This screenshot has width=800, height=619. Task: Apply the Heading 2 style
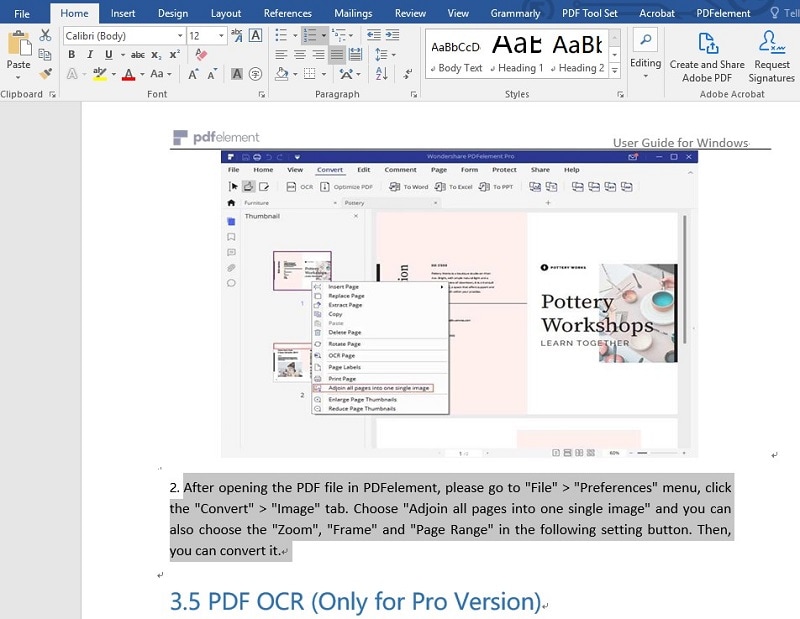578,55
